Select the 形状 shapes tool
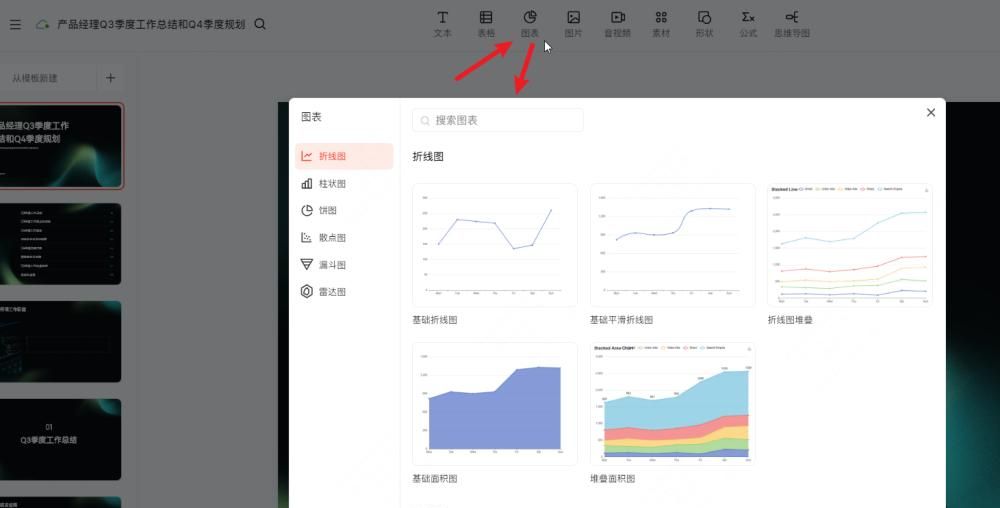This screenshot has width=1000, height=508. click(705, 24)
